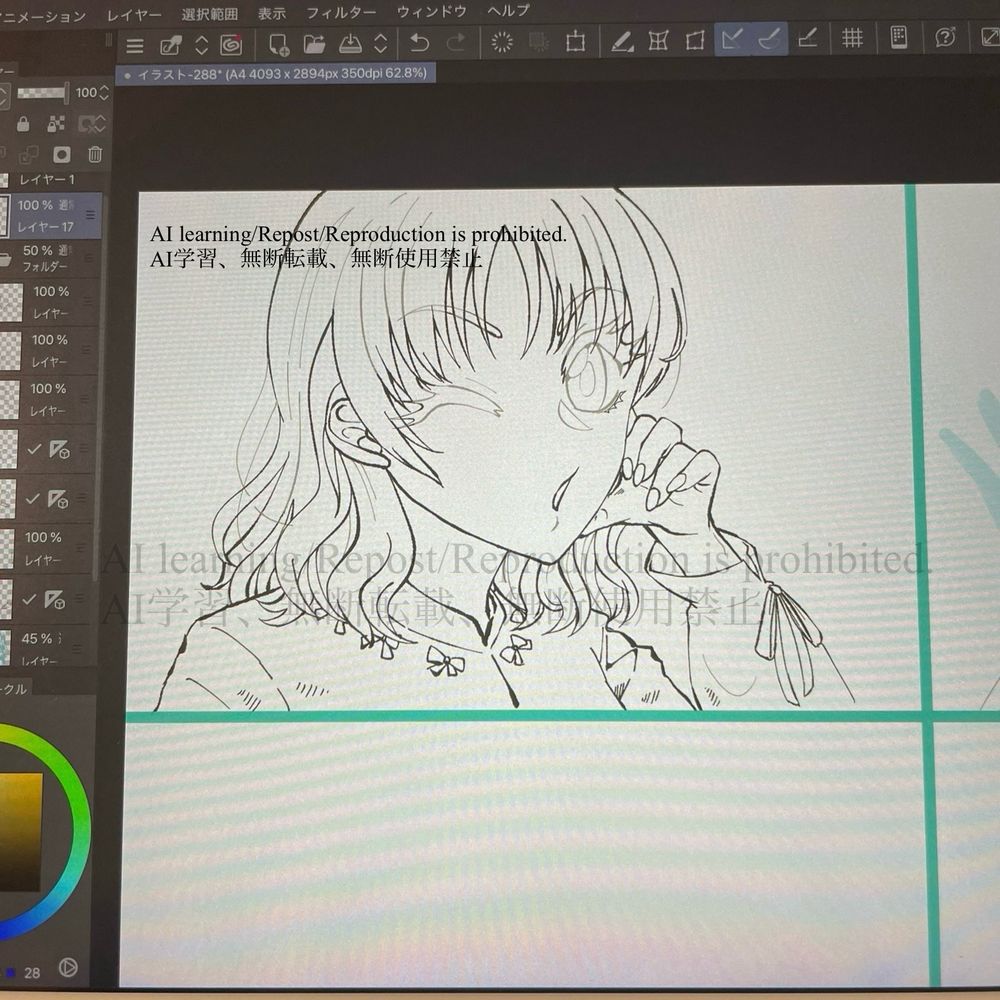Click the レイヤー 17 layer thumbnail
Screen dimensions: 1000x1000
tap(4, 216)
